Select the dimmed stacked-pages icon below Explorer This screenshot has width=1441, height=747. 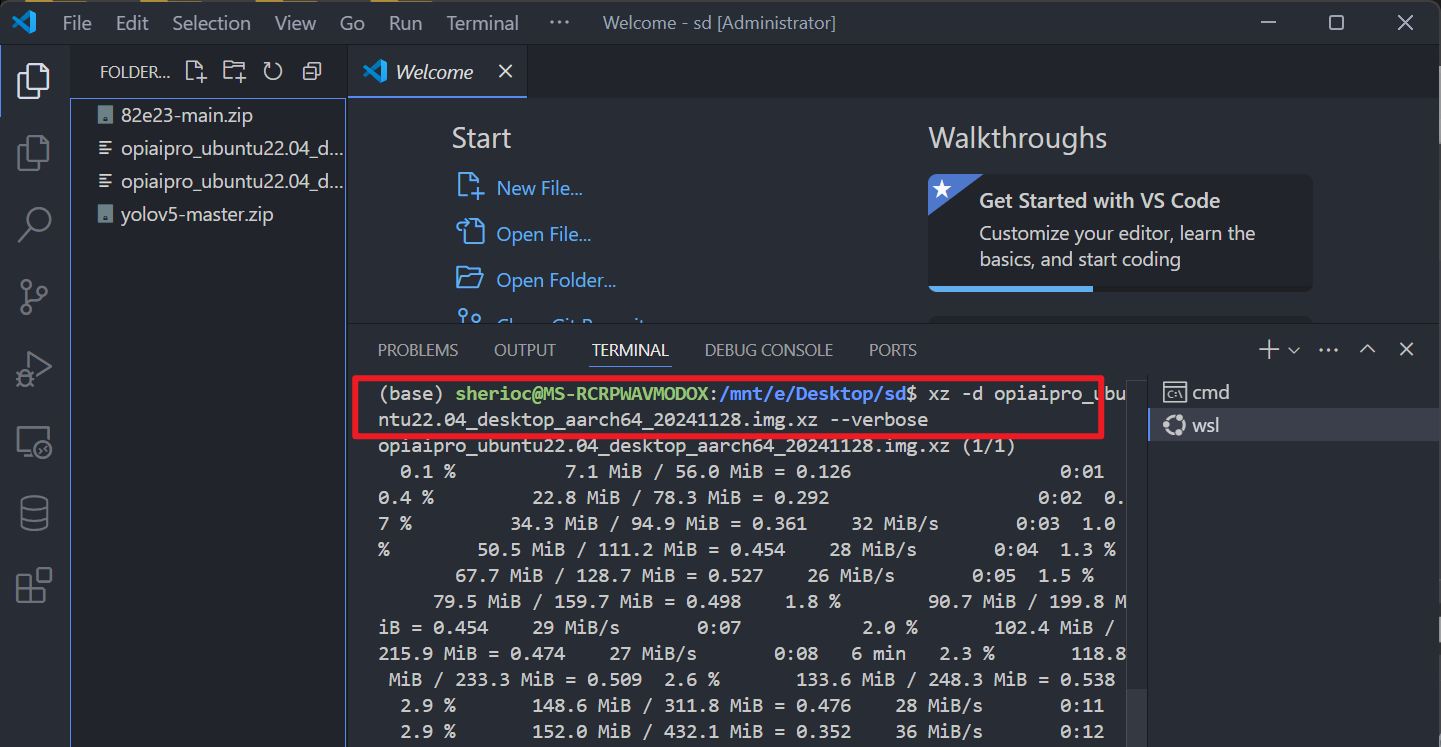34,152
